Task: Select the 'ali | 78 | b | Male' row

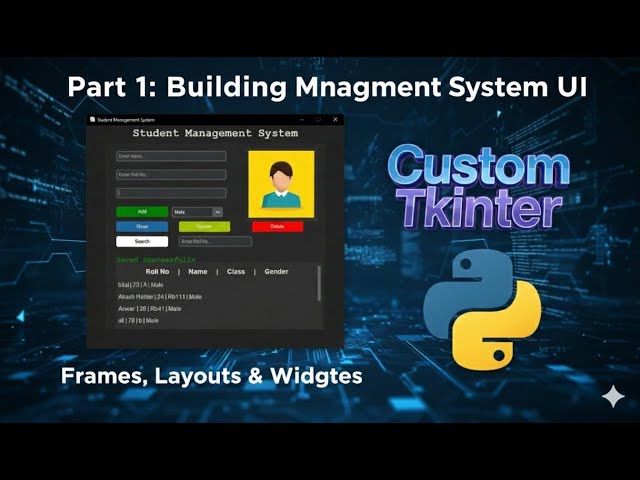Action: (138, 320)
